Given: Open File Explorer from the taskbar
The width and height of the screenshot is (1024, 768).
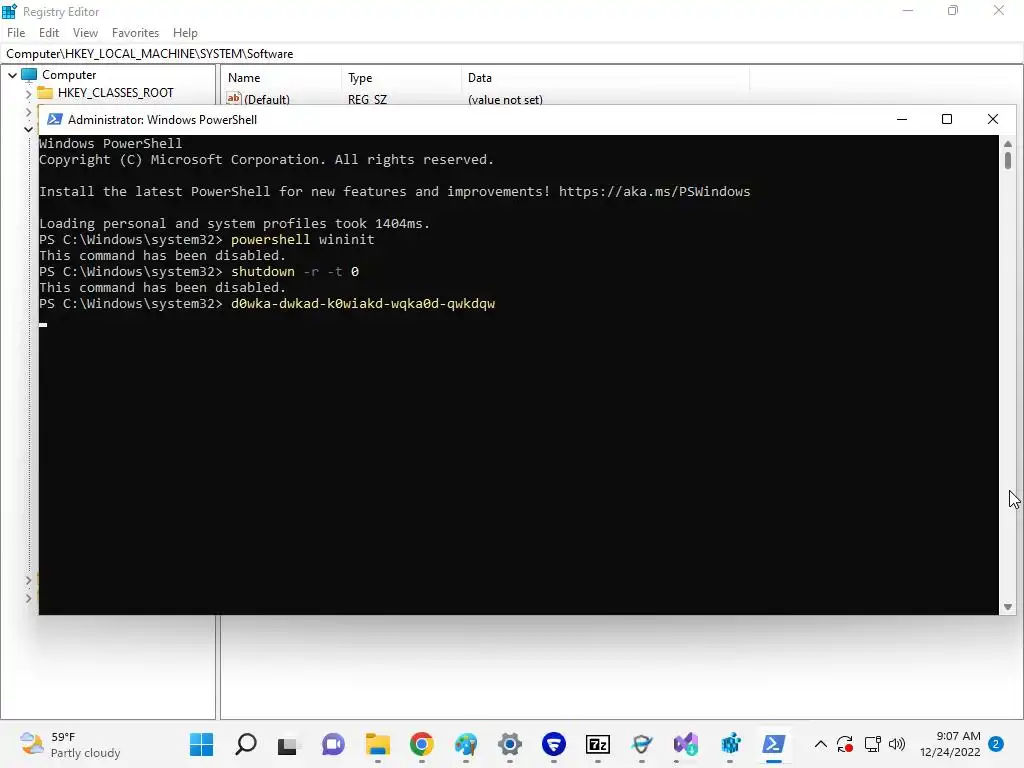Looking at the screenshot, I should coord(377,744).
